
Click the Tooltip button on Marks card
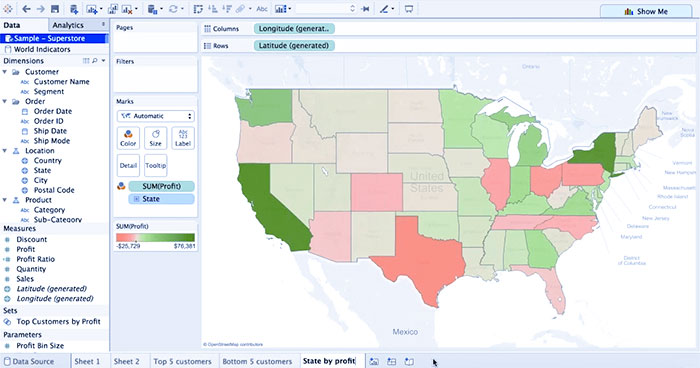click(155, 165)
